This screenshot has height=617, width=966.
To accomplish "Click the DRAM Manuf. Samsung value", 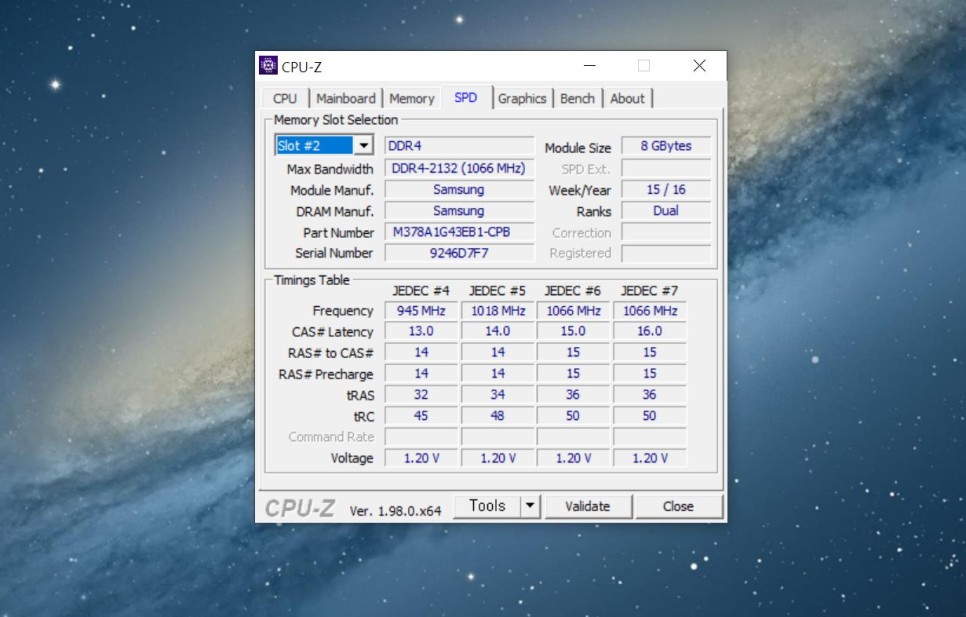I will (459, 211).
